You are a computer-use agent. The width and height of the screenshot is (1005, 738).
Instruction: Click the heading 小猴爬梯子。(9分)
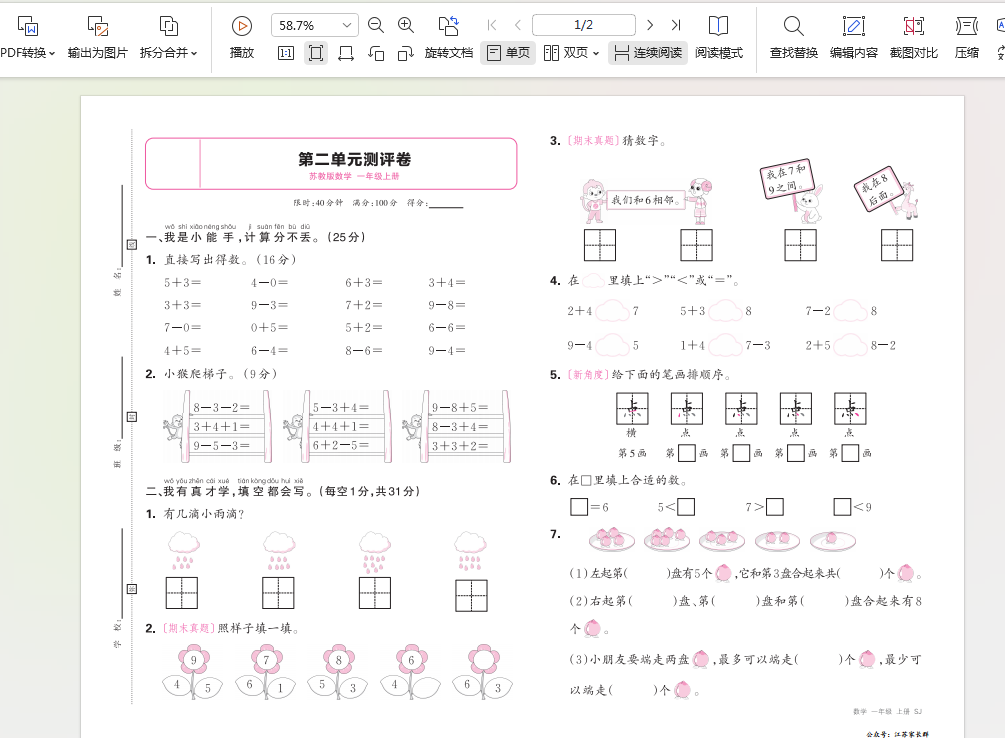[220, 374]
